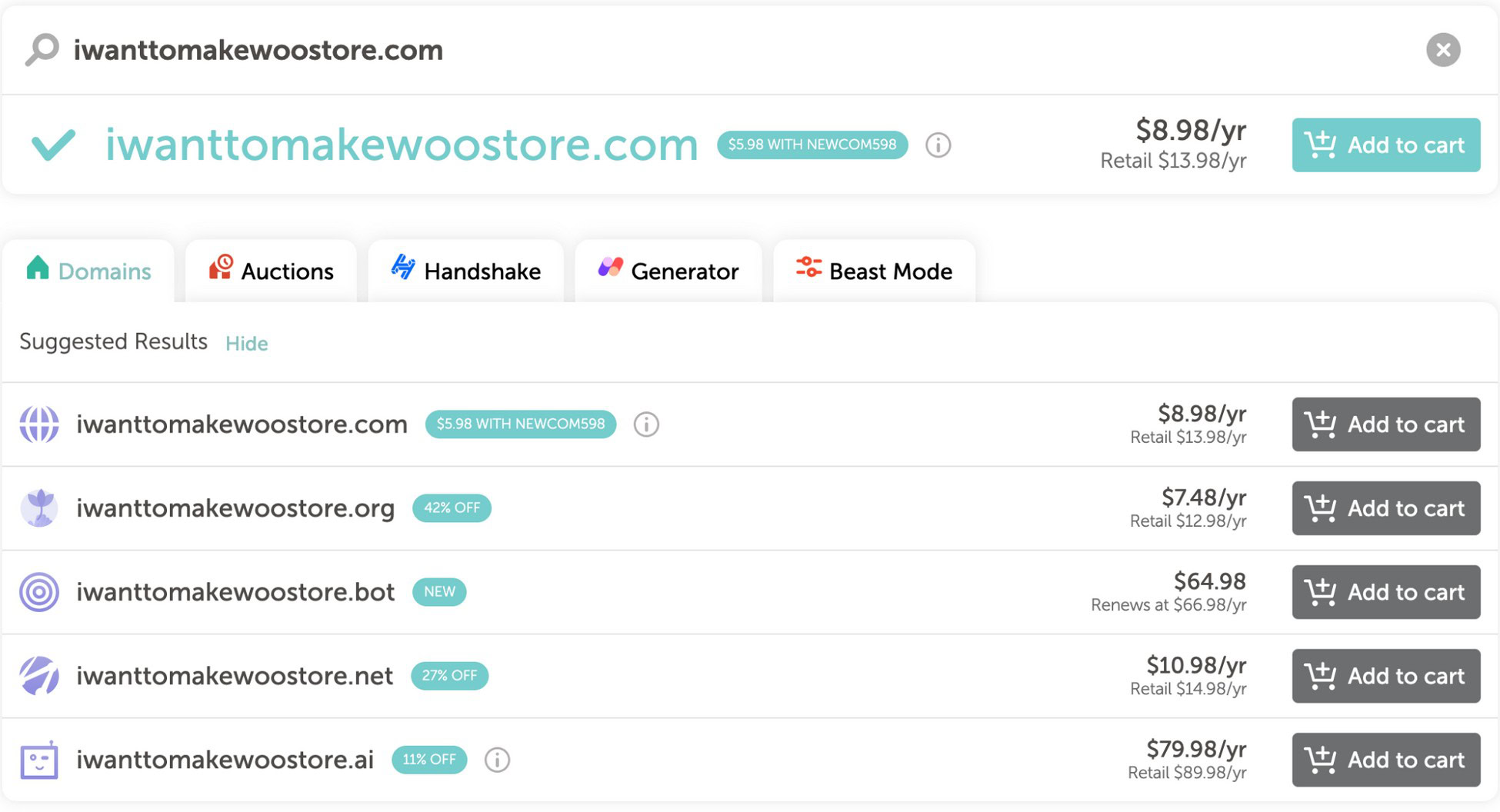Click the auction icon on the Auctions tab
The height and width of the screenshot is (812, 1500).
221,267
